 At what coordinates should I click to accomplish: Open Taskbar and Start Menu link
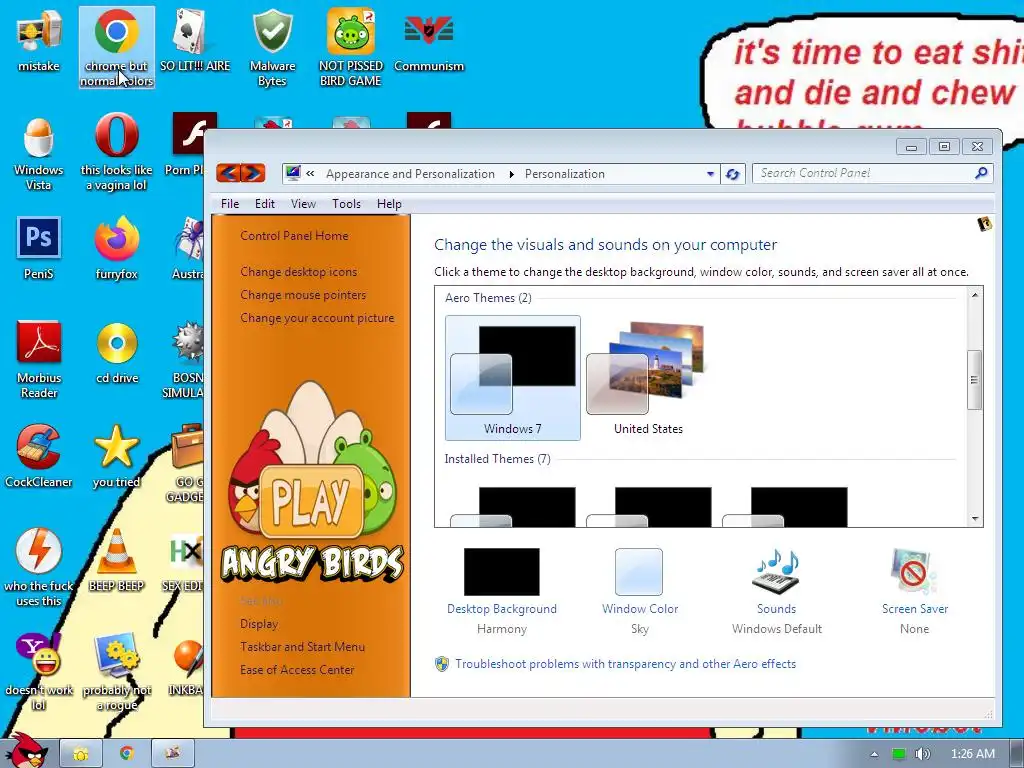[302, 647]
